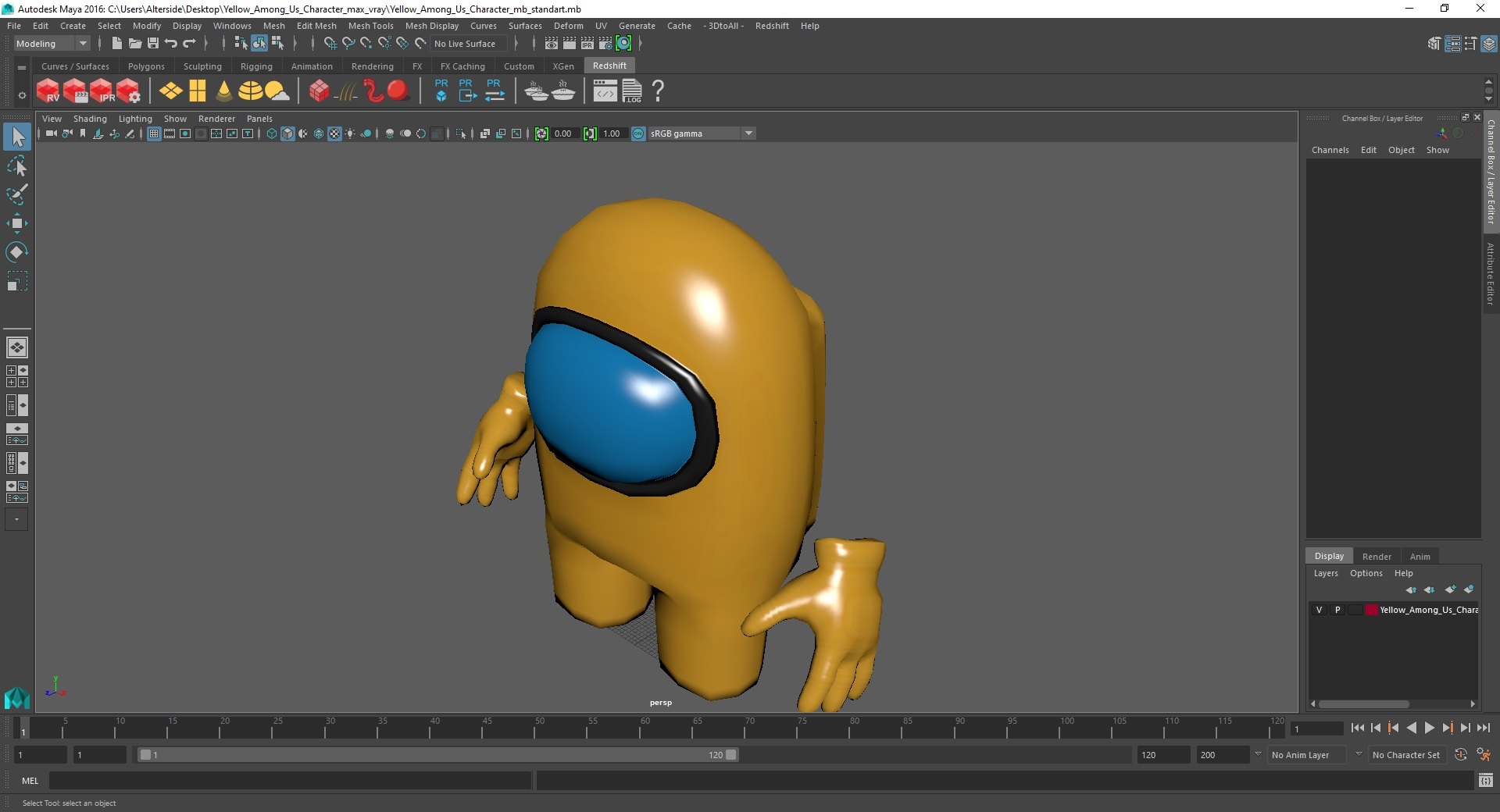The height and width of the screenshot is (812, 1500).
Task: Open the Redshift menu in menu bar
Action: [772, 26]
